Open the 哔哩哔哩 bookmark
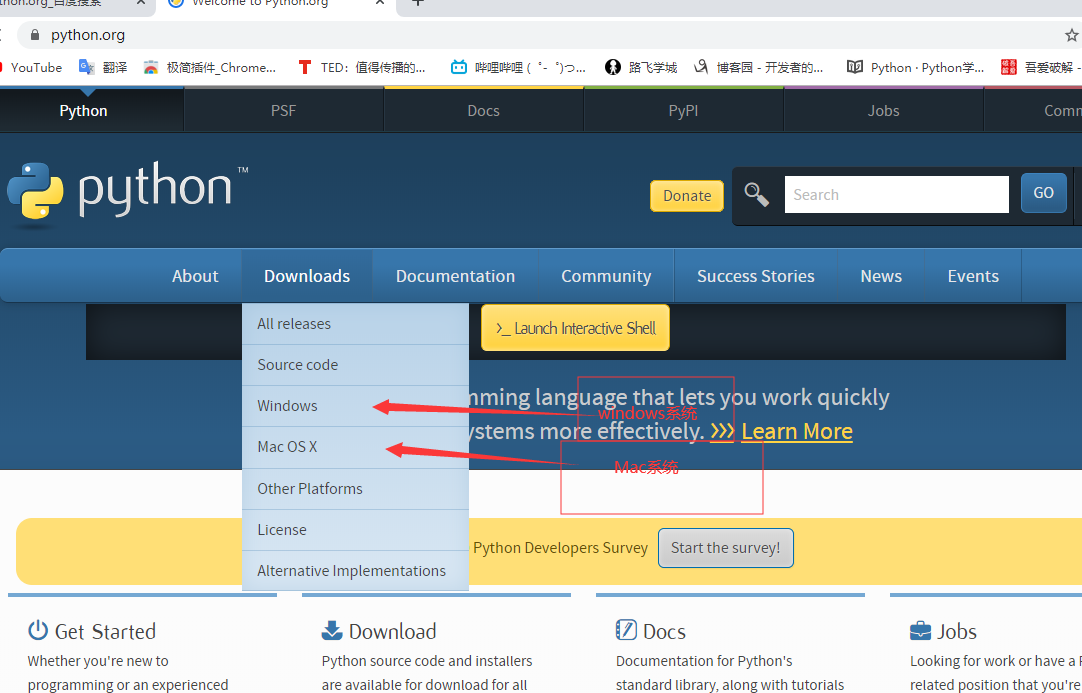 click(x=518, y=68)
